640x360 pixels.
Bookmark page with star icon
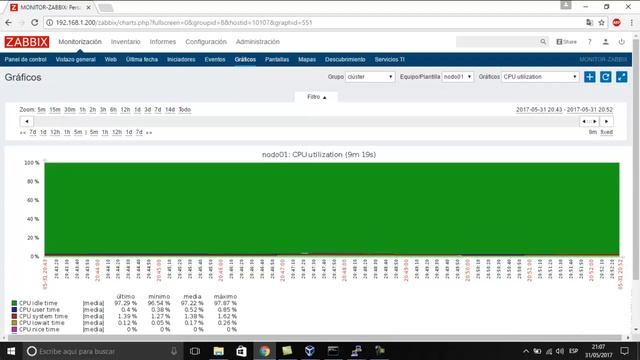[x=601, y=22]
